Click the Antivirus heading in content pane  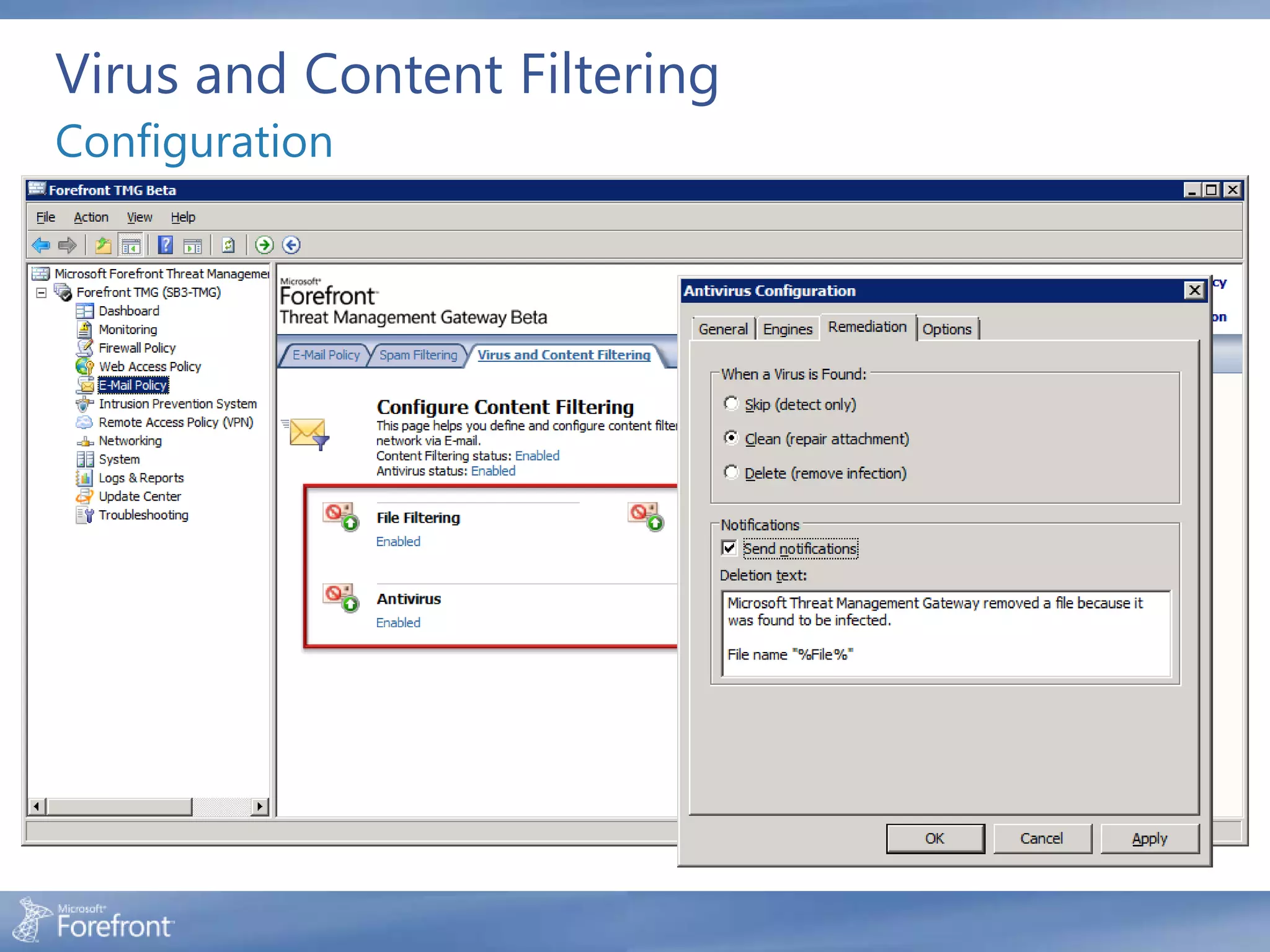click(x=409, y=599)
